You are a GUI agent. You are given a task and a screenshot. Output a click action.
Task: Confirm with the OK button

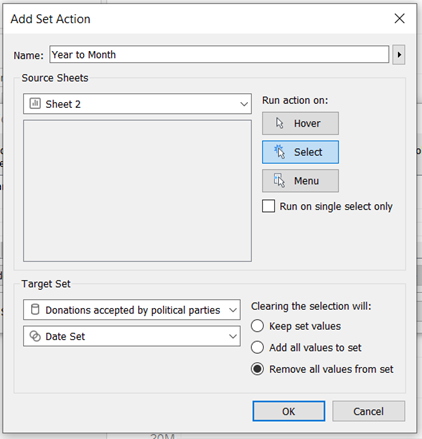[x=289, y=411]
